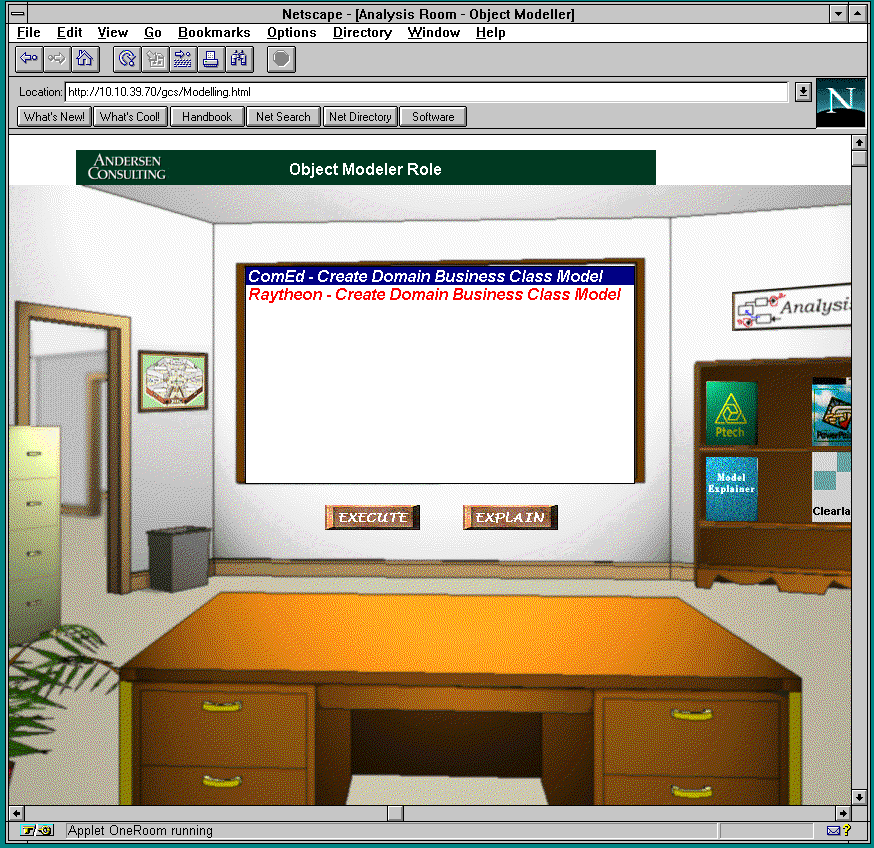Open the Directory menu
Screen dimensions: 874x848
(x=362, y=32)
